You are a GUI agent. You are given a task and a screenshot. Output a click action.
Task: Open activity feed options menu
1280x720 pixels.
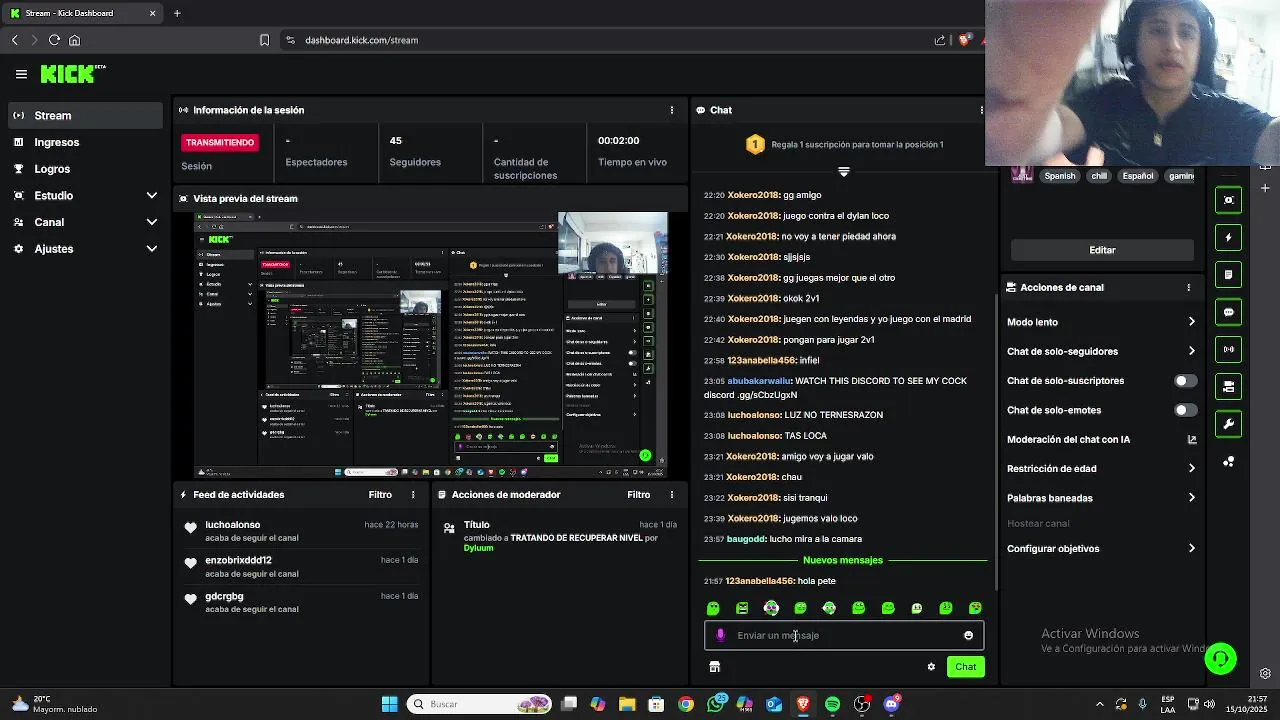(413, 495)
